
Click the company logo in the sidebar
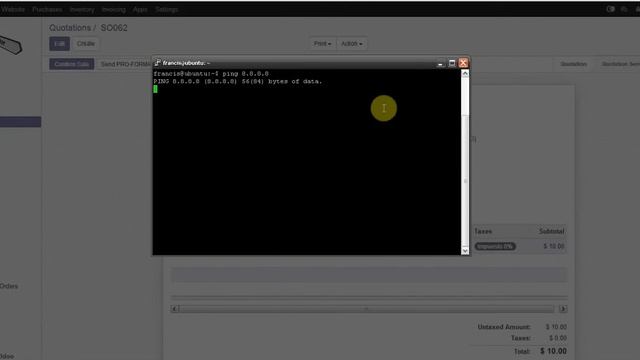(11, 44)
